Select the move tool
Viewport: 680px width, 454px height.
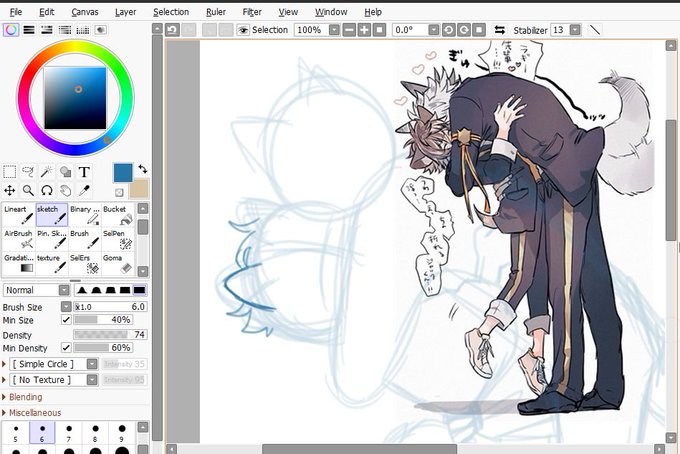point(10,190)
